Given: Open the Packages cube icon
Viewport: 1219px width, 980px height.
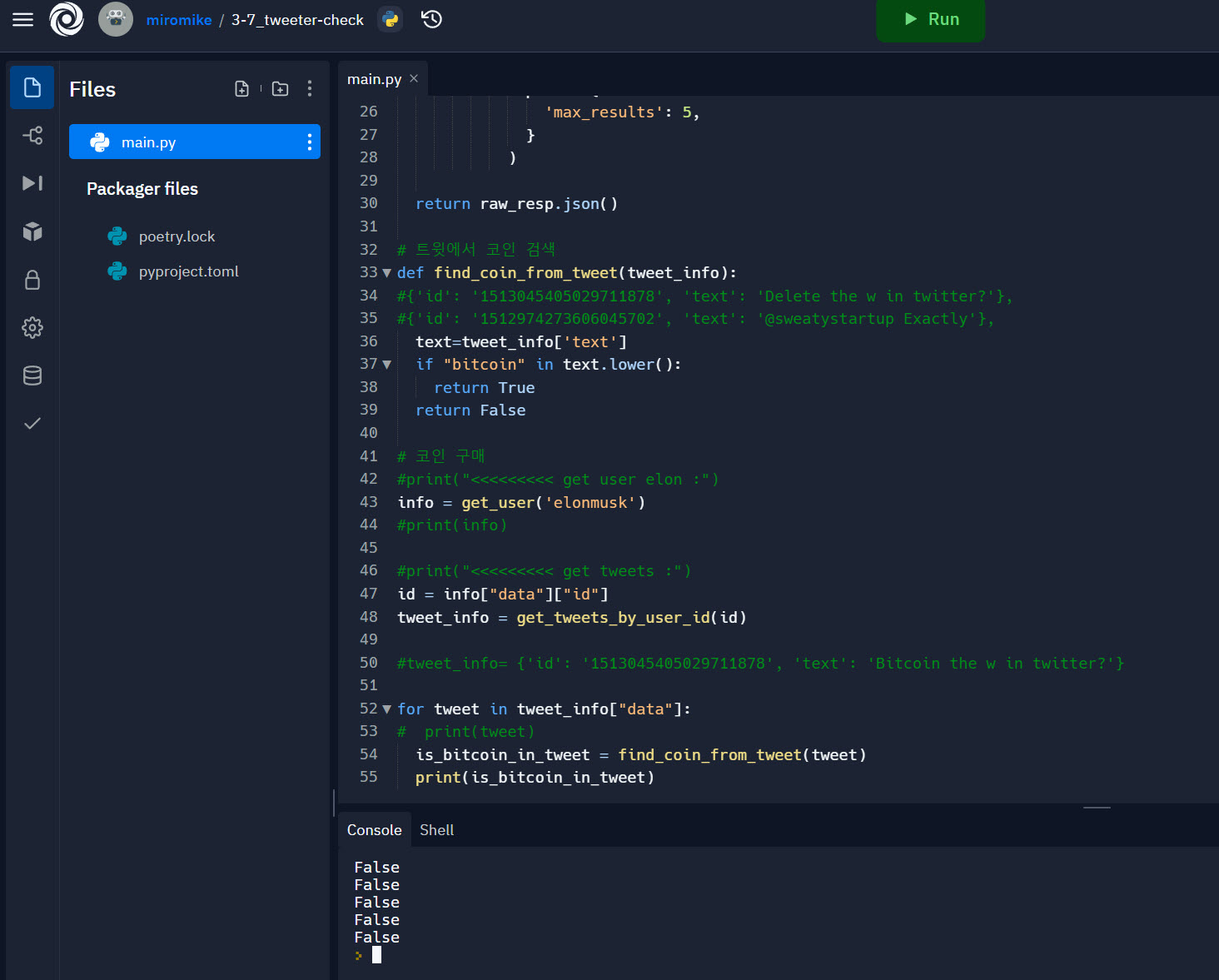Looking at the screenshot, I should pyautogui.click(x=32, y=231).
